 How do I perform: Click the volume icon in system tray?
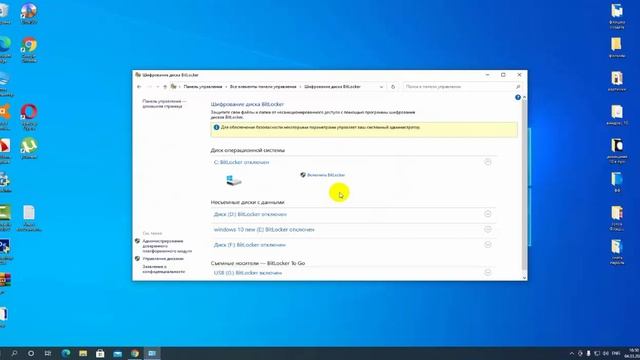click(x=605, y=353)
